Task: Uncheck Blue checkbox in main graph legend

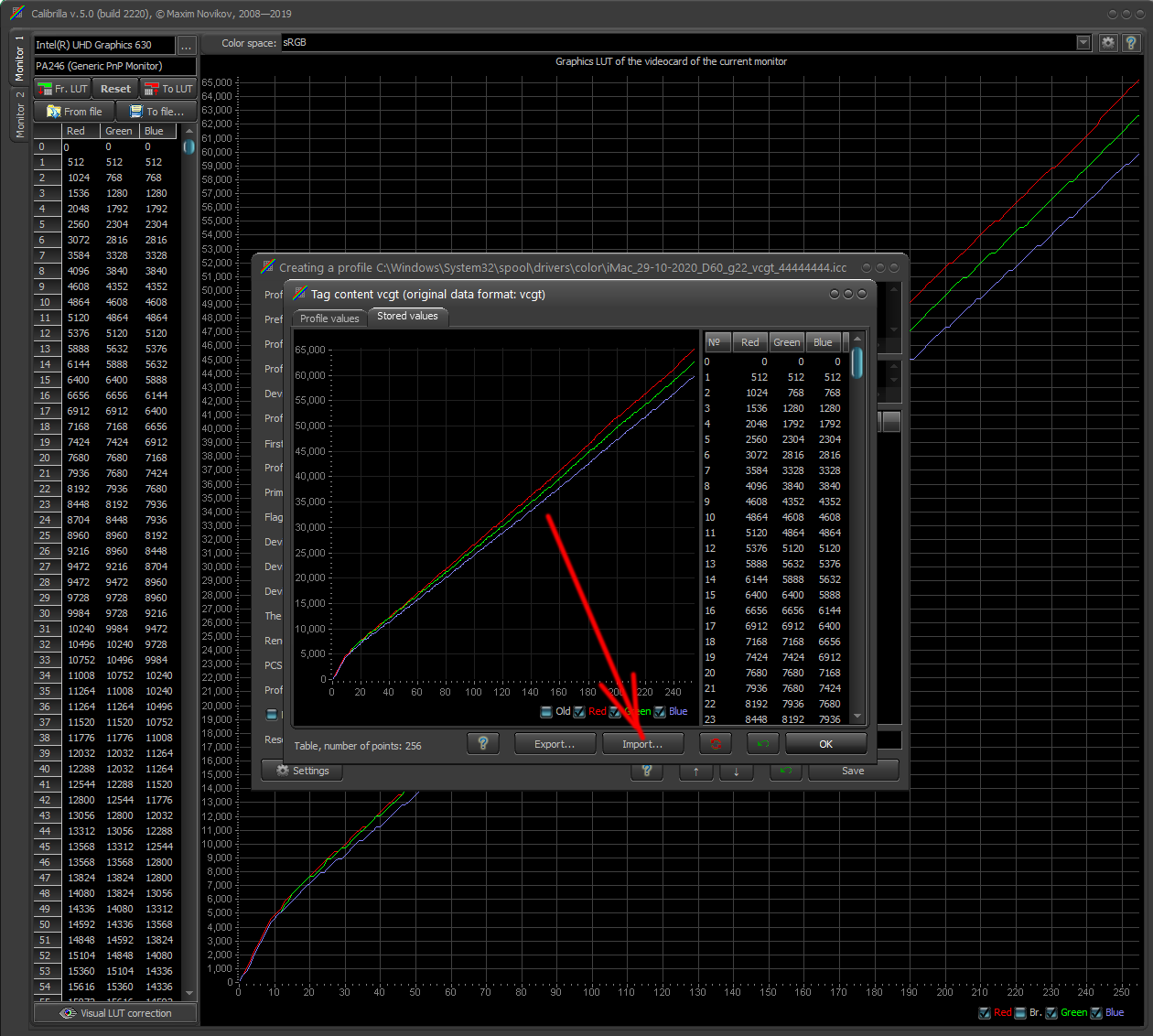Action: click(x=1096, y=1013)
